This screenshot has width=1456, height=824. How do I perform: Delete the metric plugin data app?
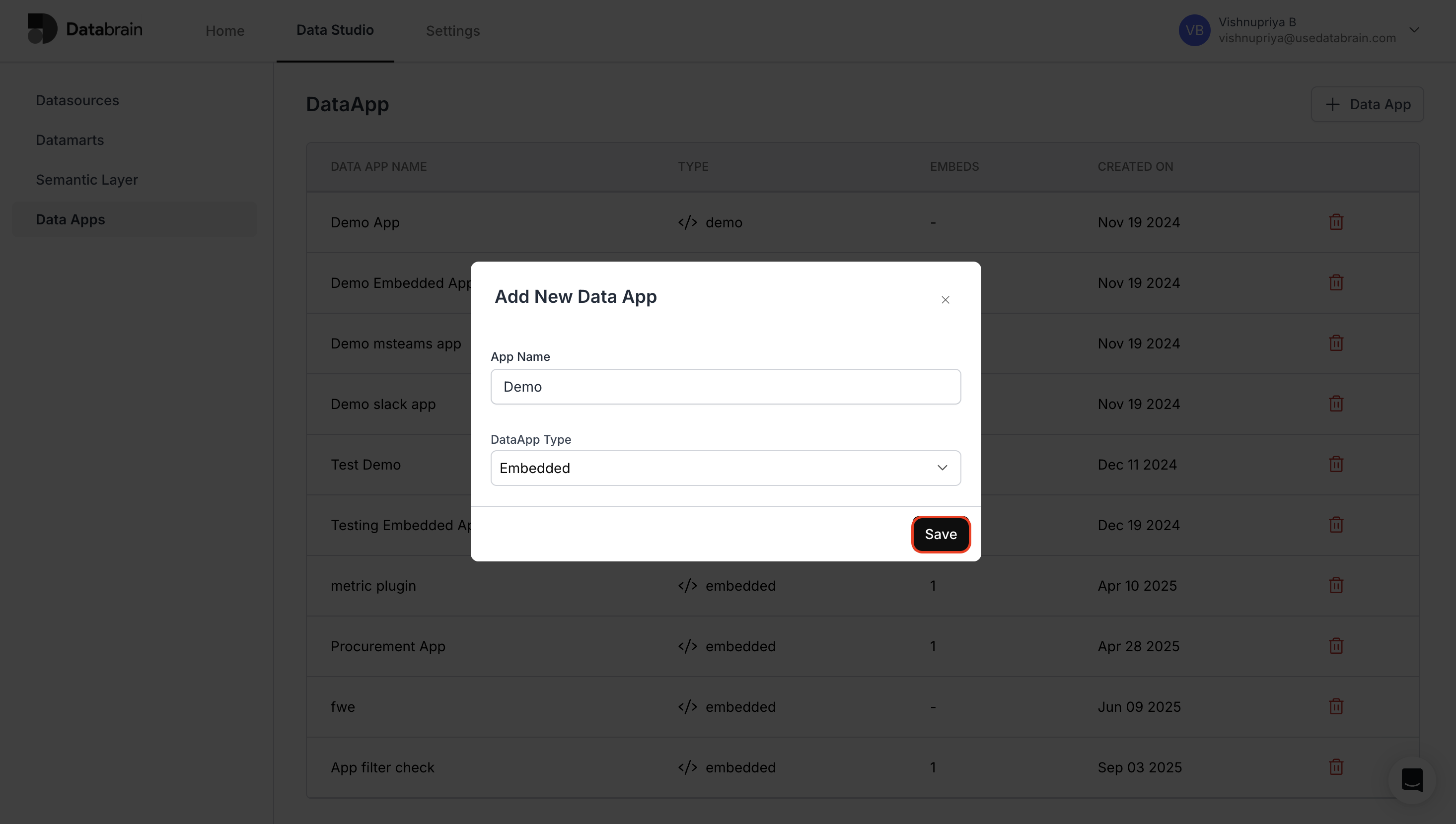[1335, 585]
